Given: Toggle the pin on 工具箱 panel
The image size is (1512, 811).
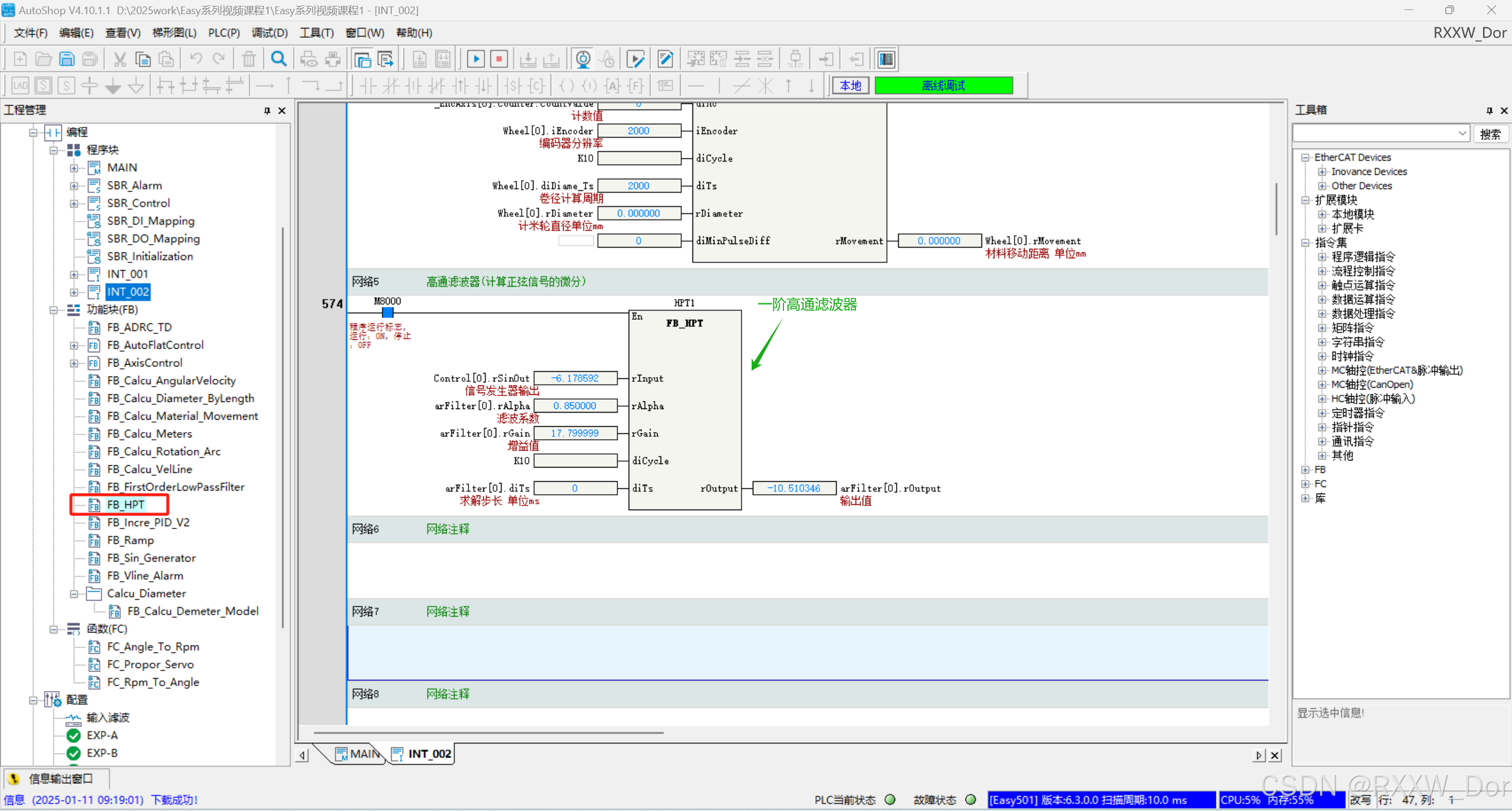Looking at the screenshot, I should pos(1489,111).
